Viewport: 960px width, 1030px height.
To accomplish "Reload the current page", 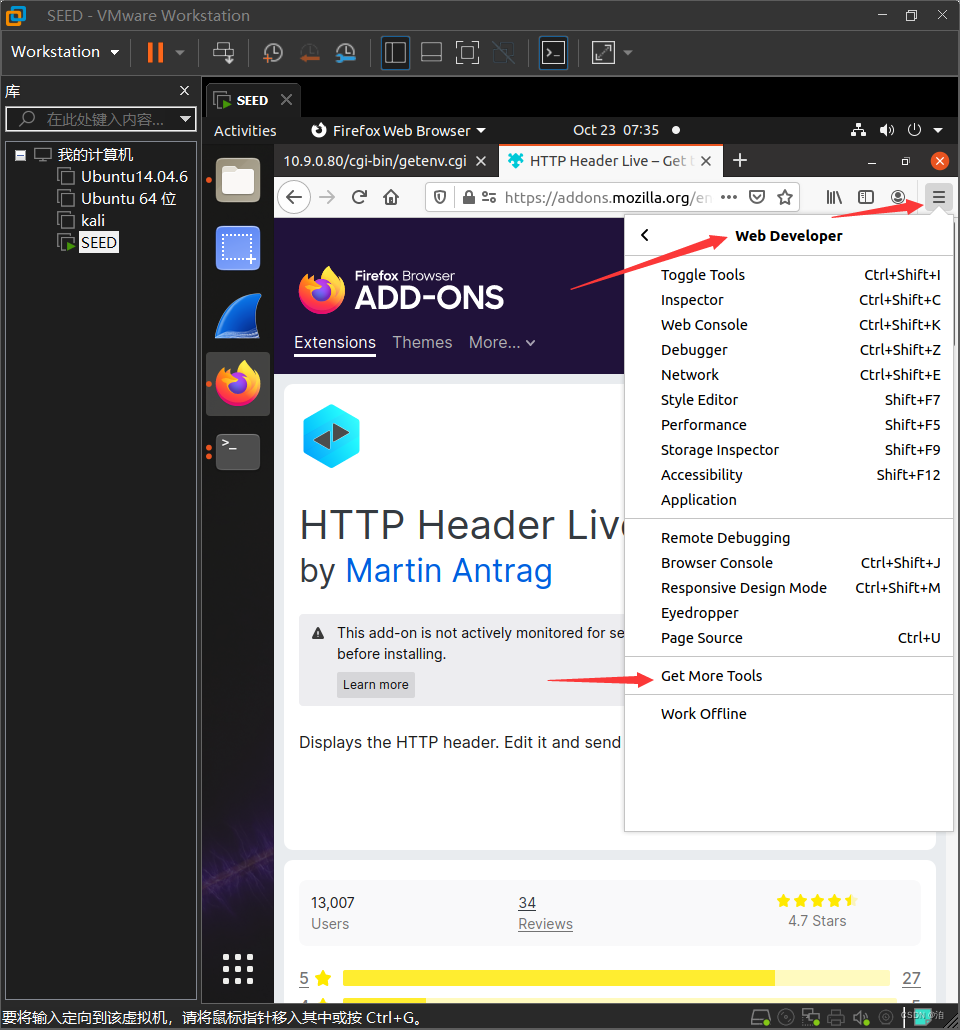I will pos(359,197).
